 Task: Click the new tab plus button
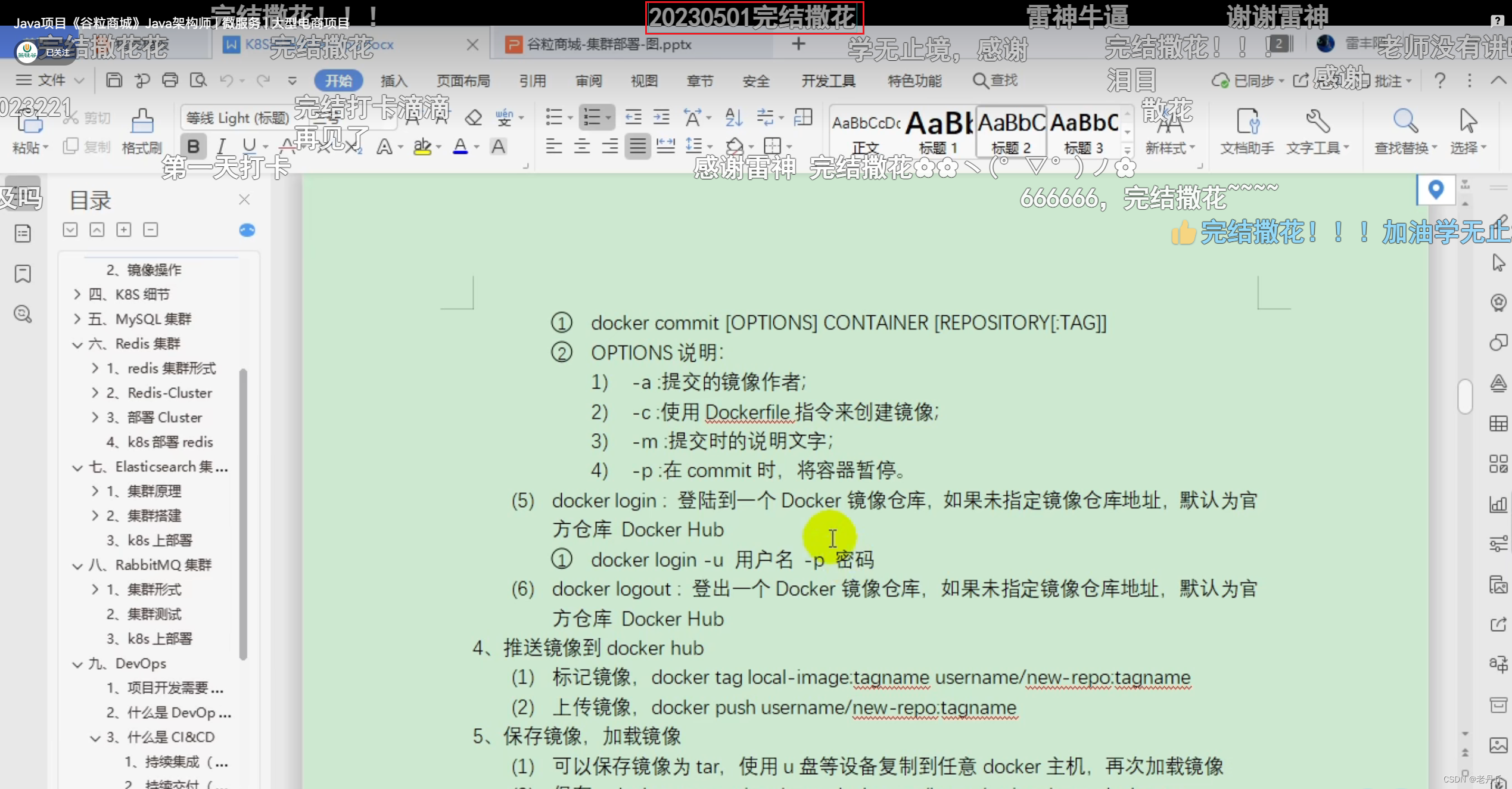(798, 44)
